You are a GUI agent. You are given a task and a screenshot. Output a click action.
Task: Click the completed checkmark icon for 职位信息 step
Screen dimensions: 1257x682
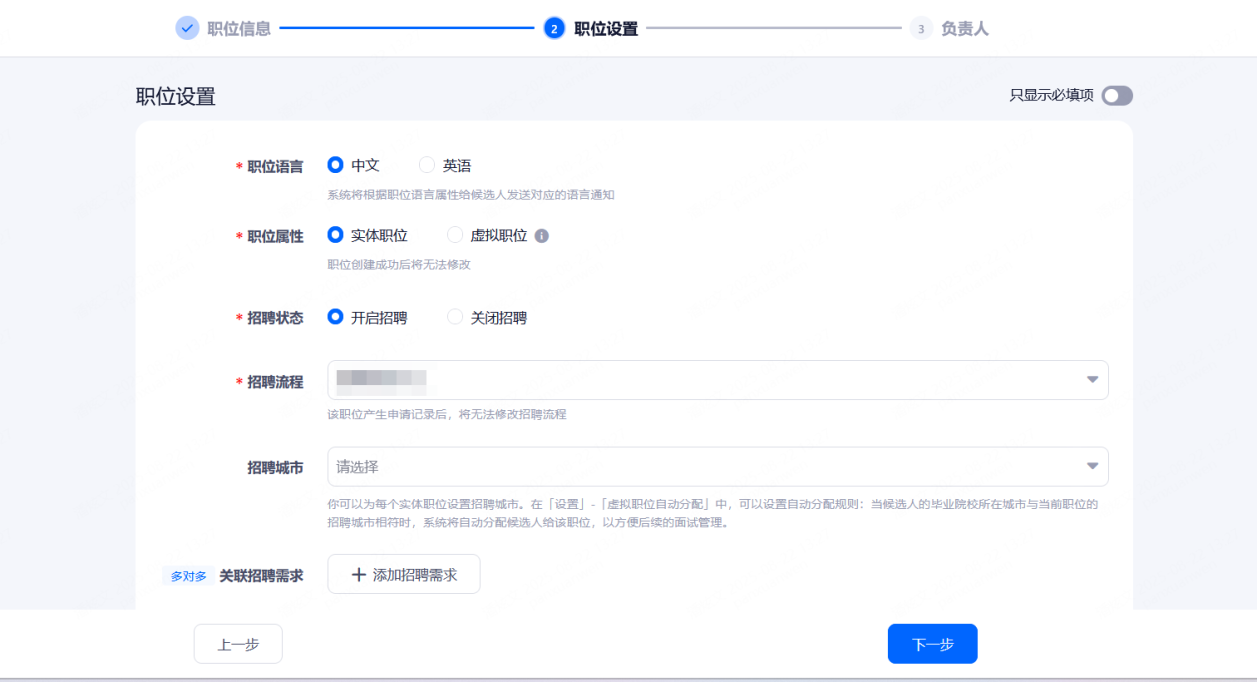pos(187,28)
